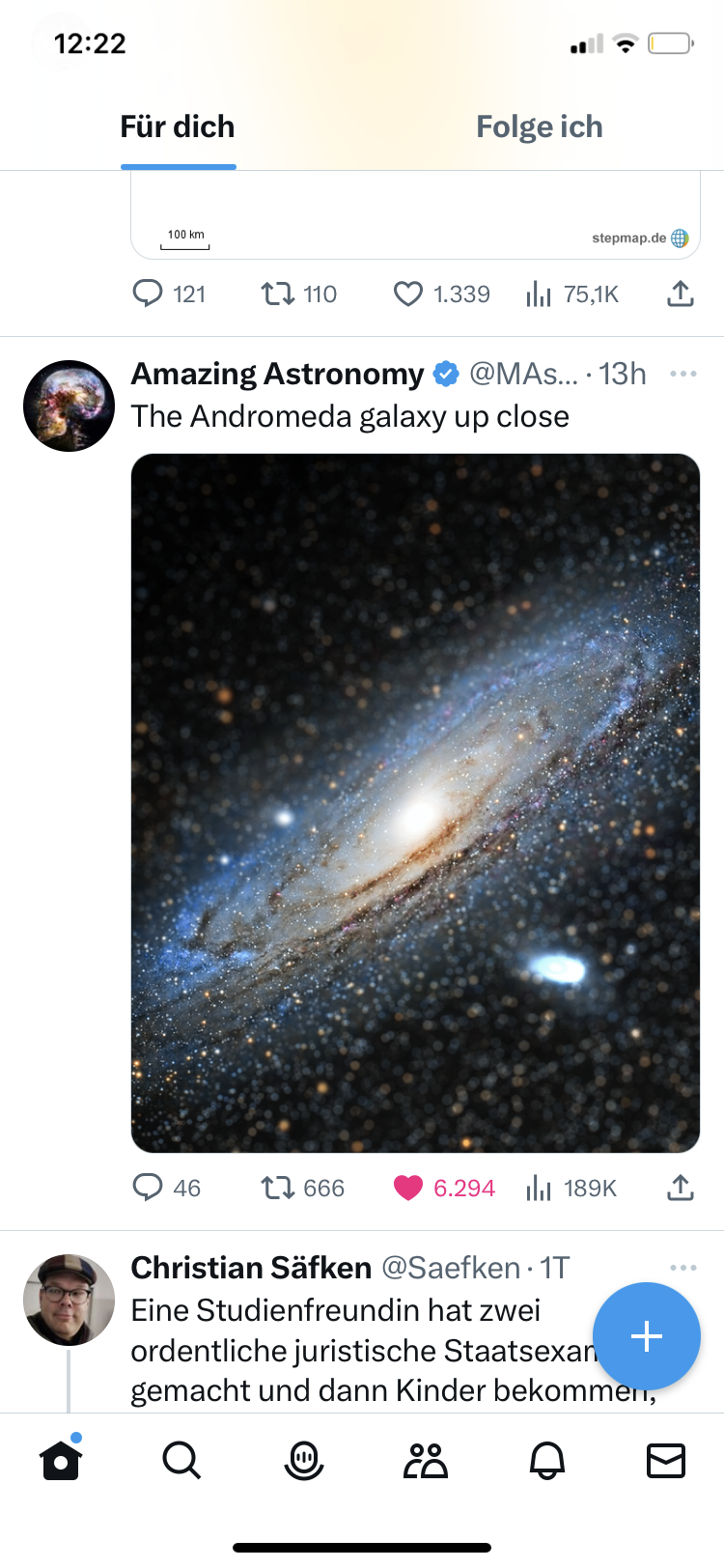Viewport: 724px width, 1568px height.
Task: Select the Für dich tab
Action: (x=178, y=126)
